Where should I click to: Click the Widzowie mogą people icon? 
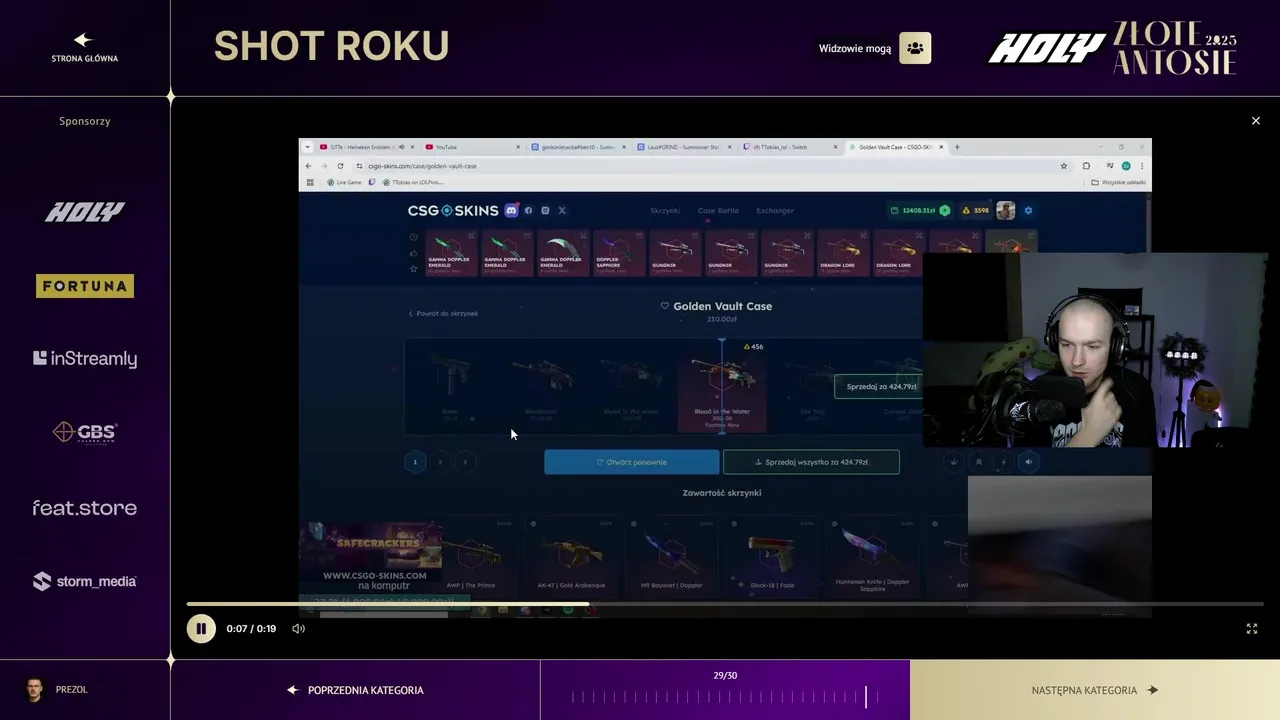(915, 48)
